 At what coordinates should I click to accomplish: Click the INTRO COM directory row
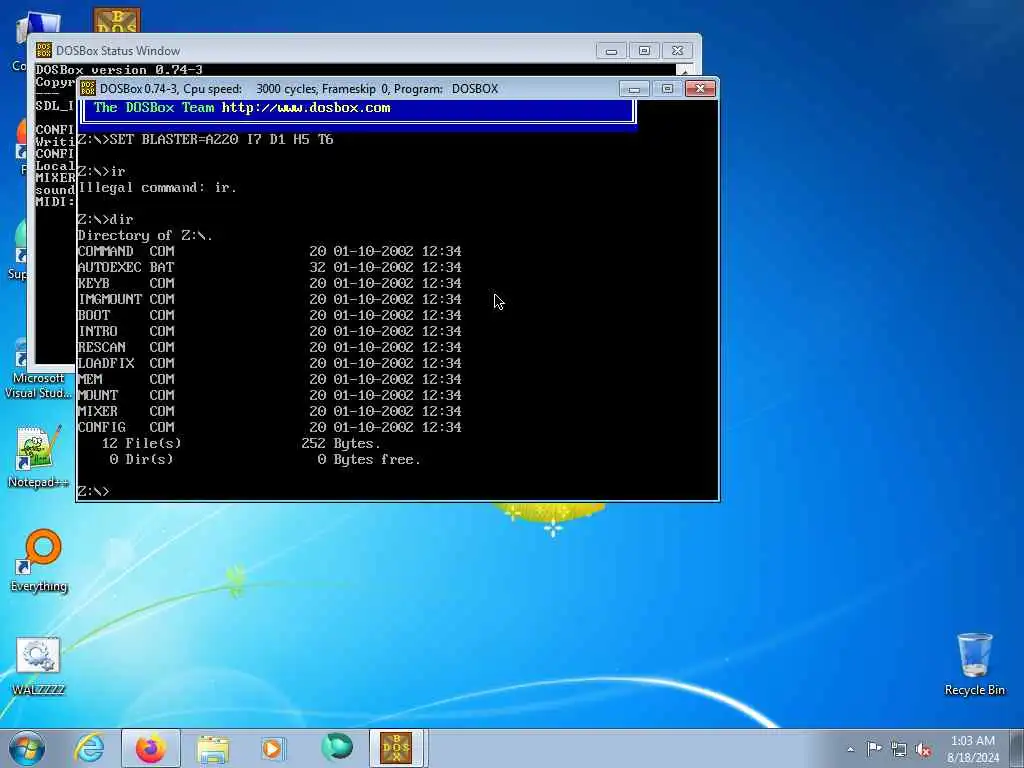pyautogui.click(x=269, y=331)
